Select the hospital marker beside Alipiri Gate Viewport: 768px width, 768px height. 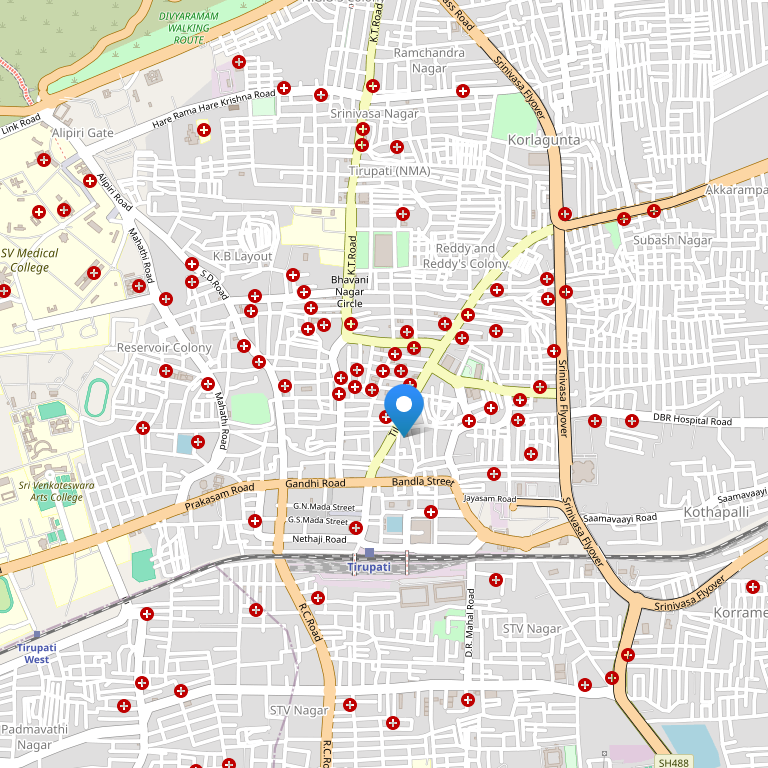[x=204, y=130]
